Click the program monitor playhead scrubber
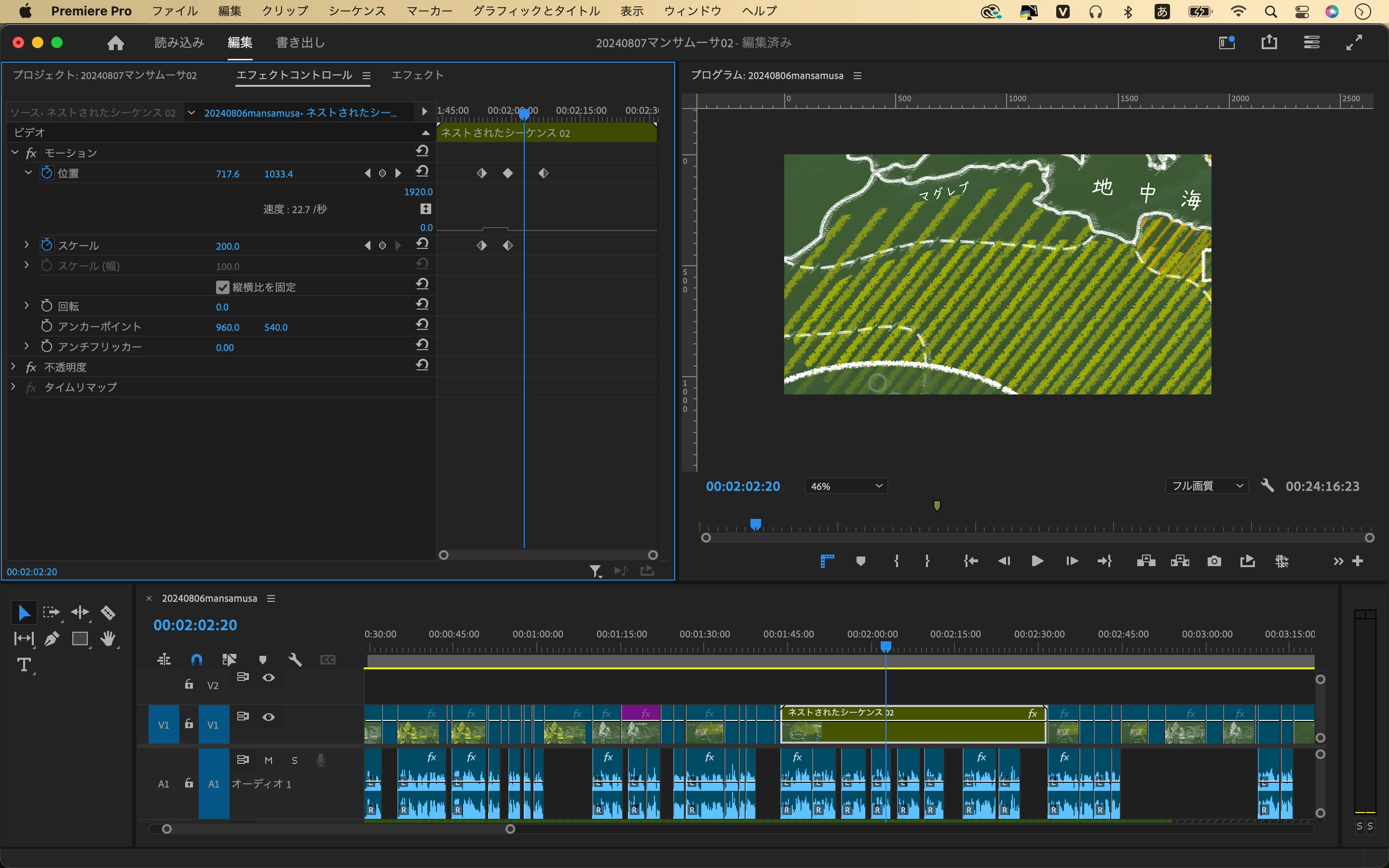 click(756, 524)
